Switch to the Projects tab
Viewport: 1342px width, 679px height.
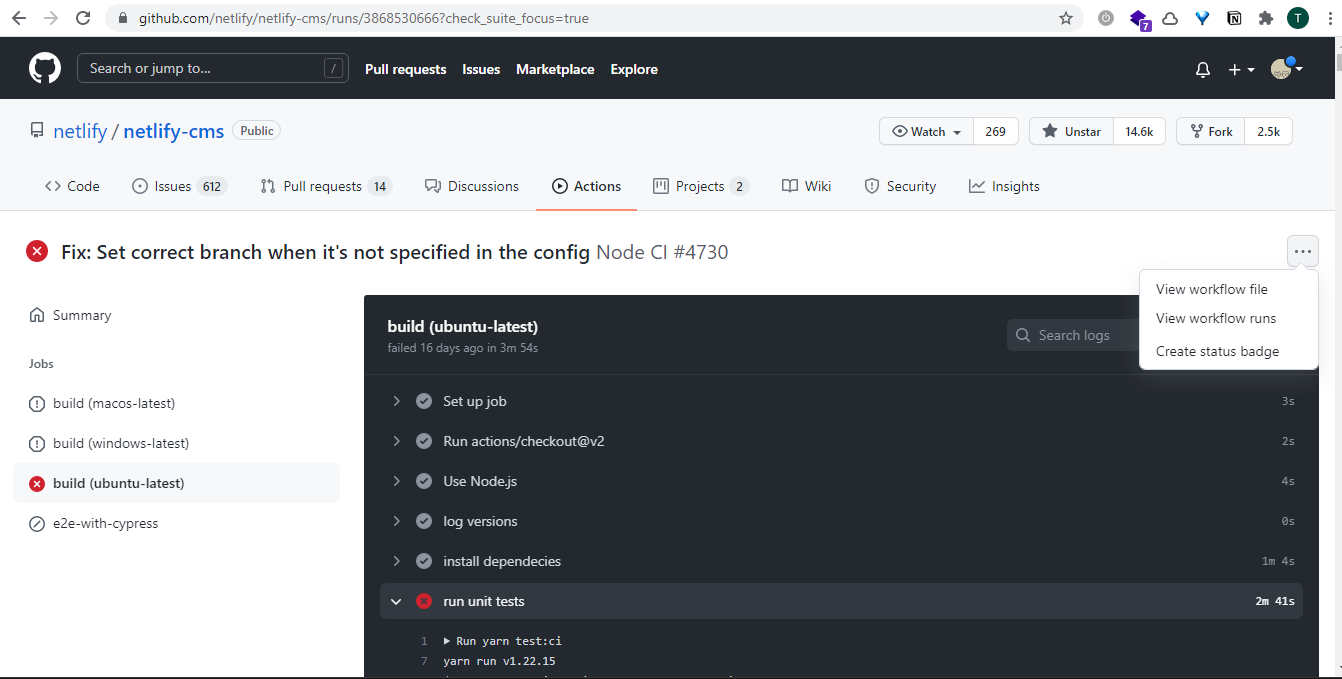click(x=700, y=186)
